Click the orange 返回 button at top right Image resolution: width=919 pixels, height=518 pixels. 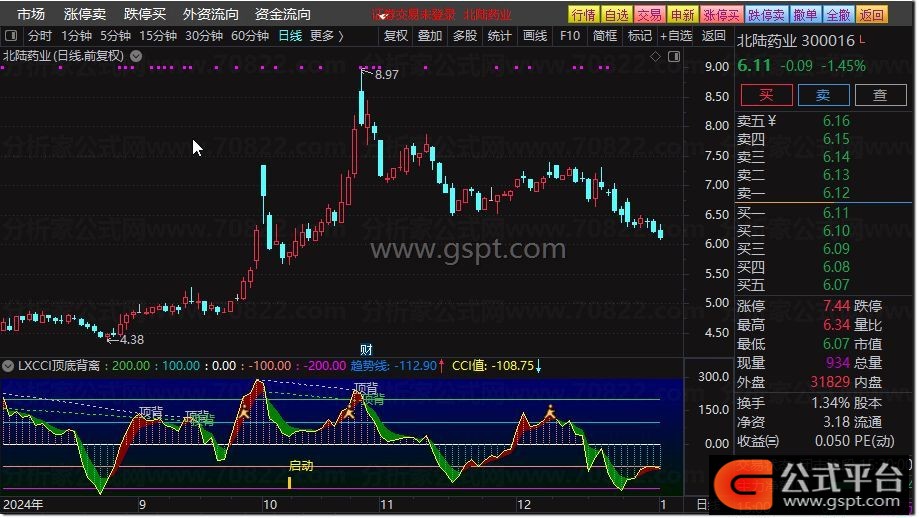coord(872,14)
